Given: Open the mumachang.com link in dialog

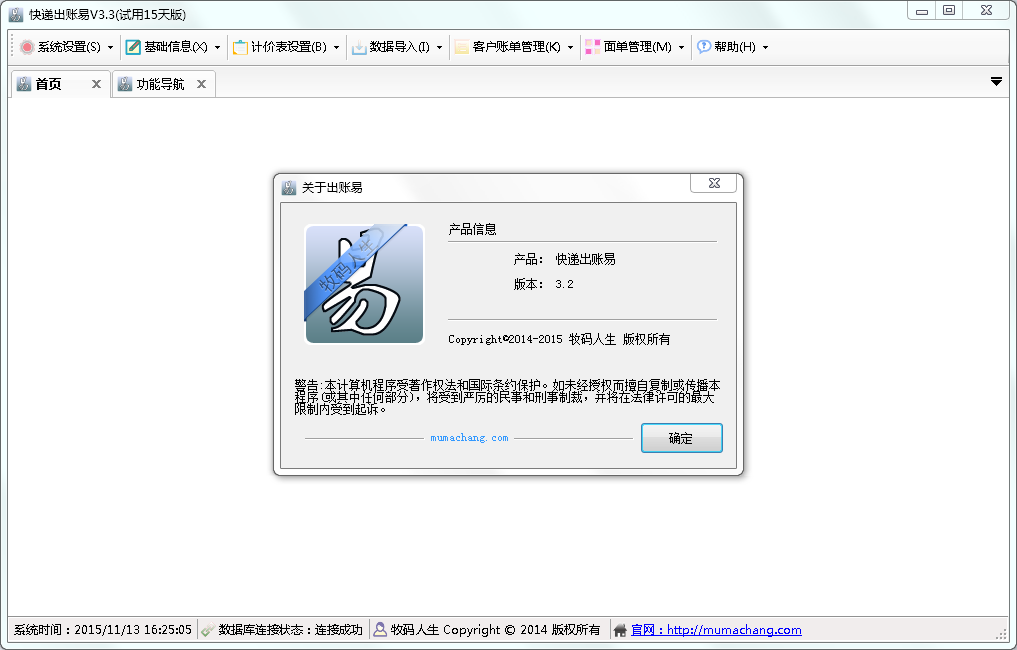Looking at the screenshot, I should tap(469, 438).
